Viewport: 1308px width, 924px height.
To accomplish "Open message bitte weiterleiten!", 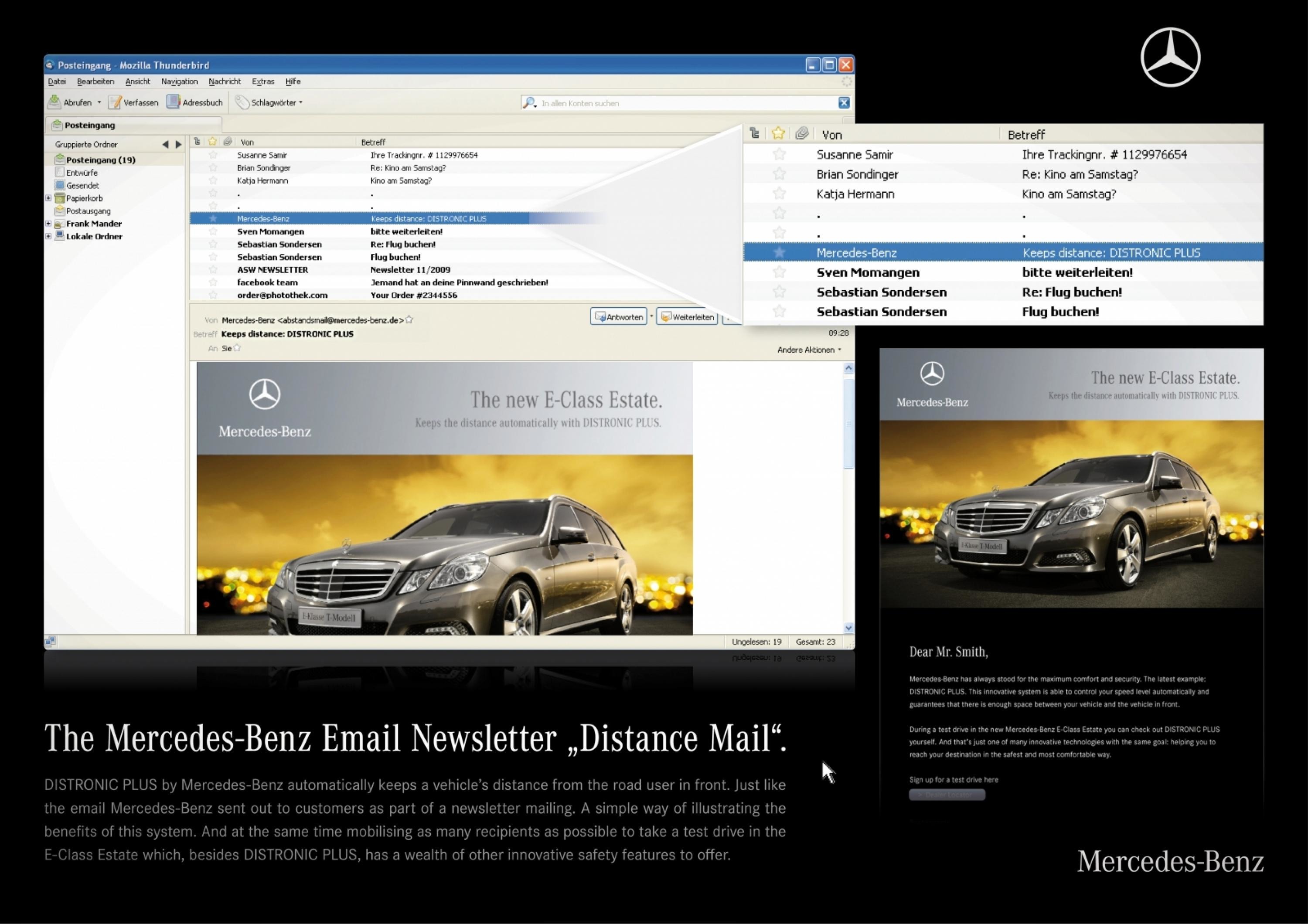I will point(406,231).
